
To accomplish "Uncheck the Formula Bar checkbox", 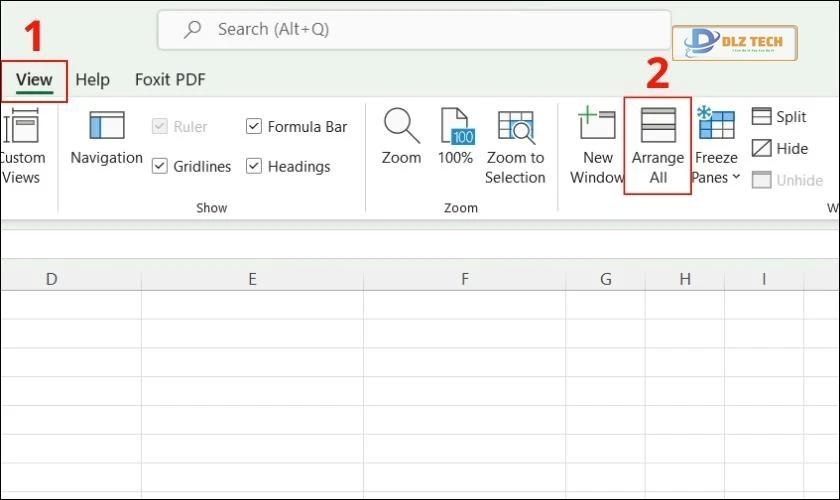I will click(x=253, y=126).
